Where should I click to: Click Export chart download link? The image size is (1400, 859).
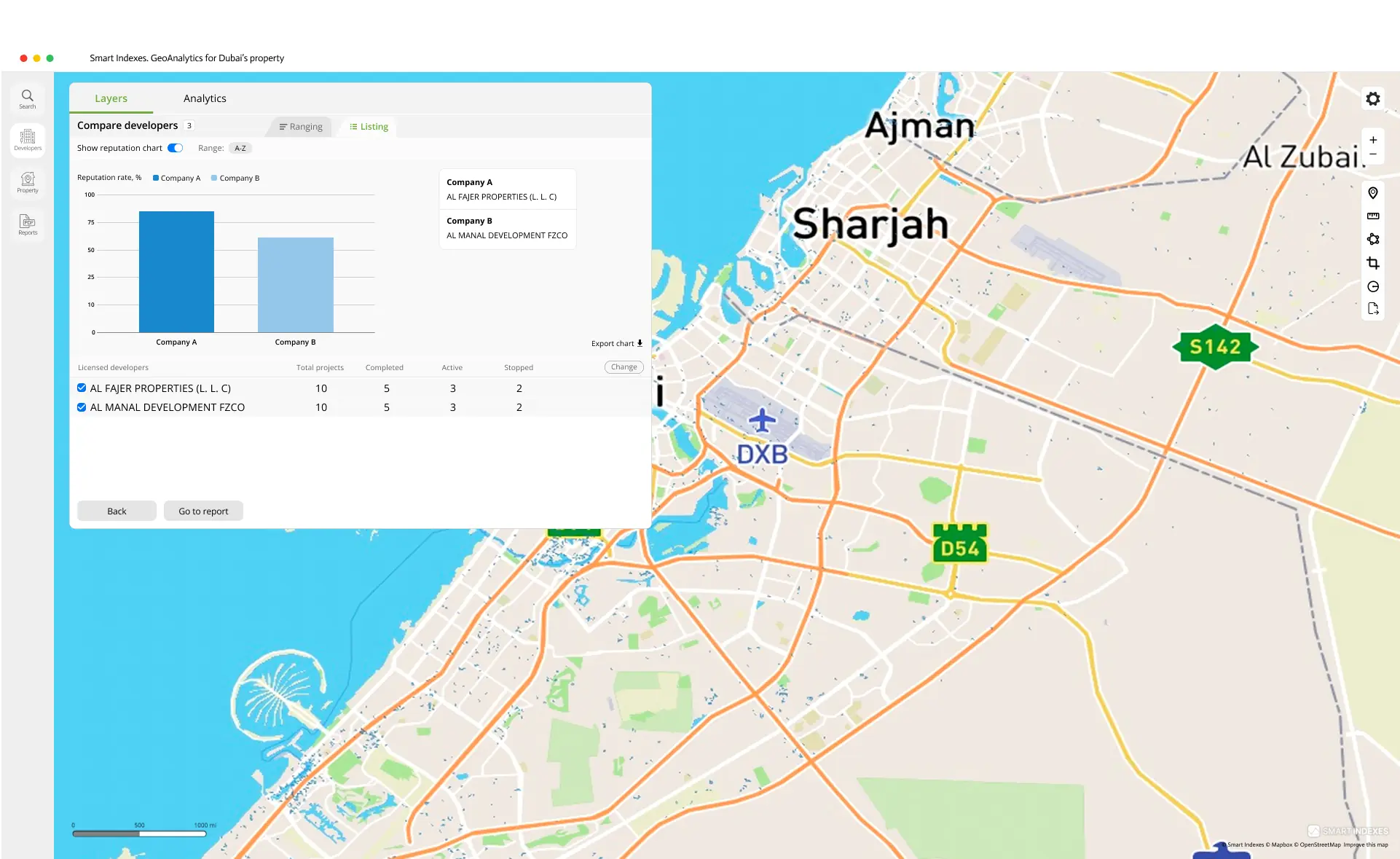(617, 343)
